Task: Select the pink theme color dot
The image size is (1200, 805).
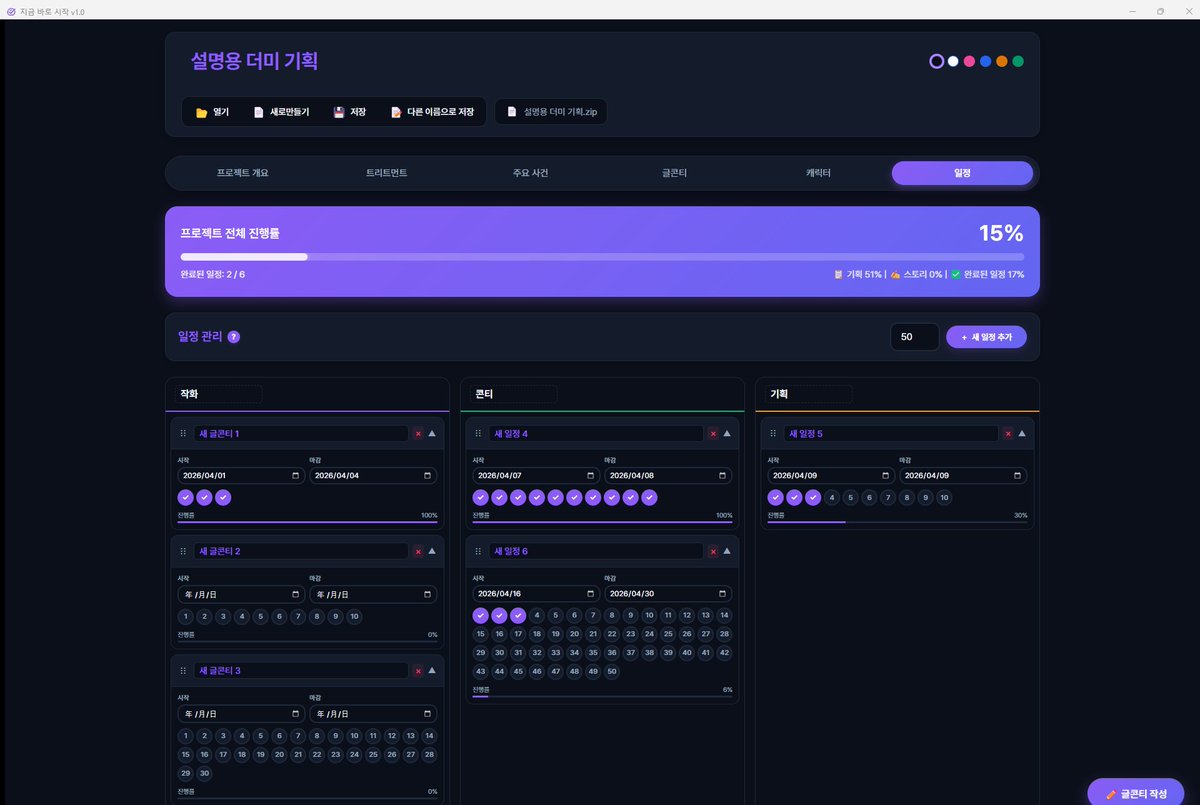Action: tap(969, 61)
